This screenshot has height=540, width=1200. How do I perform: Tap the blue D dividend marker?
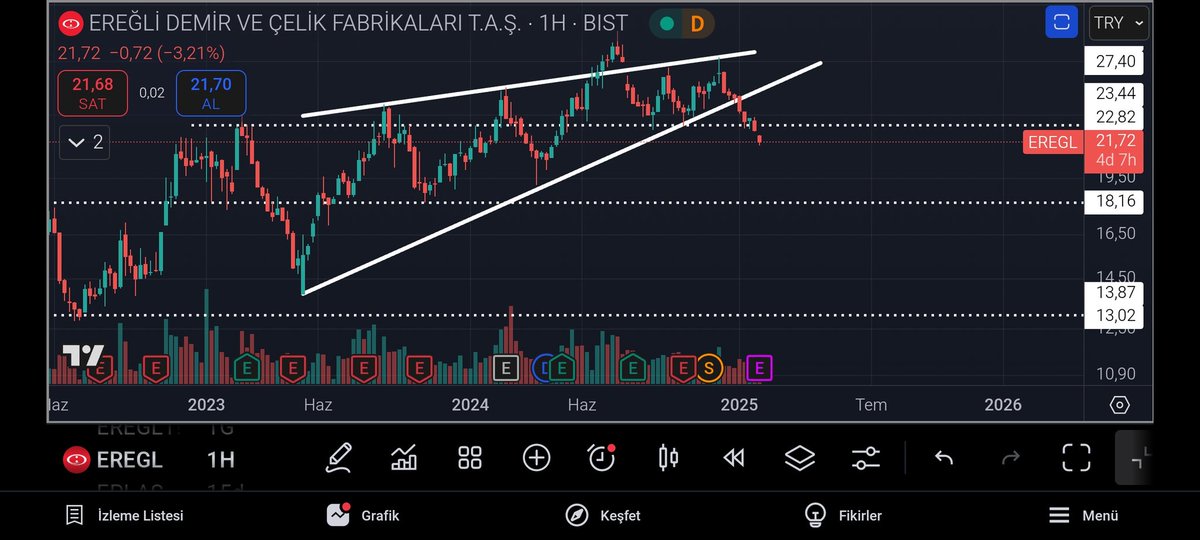(541, 368)
